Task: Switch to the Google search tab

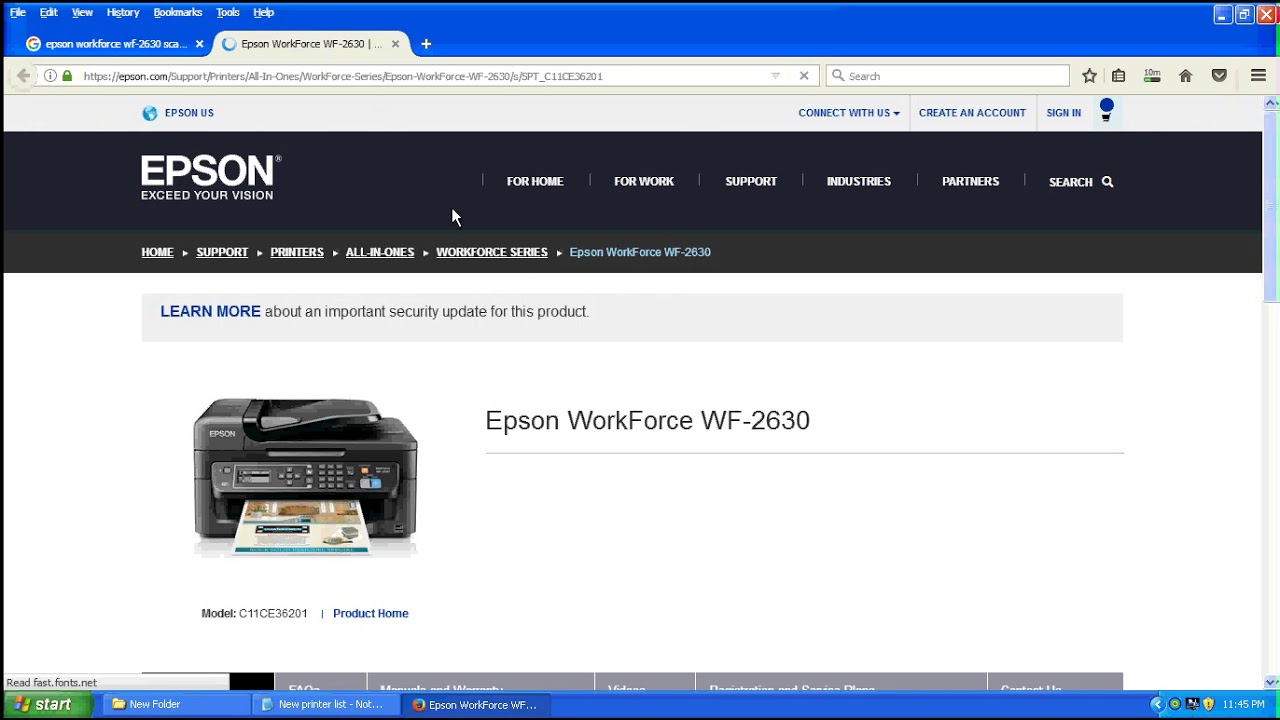Action: click(113, 44)
